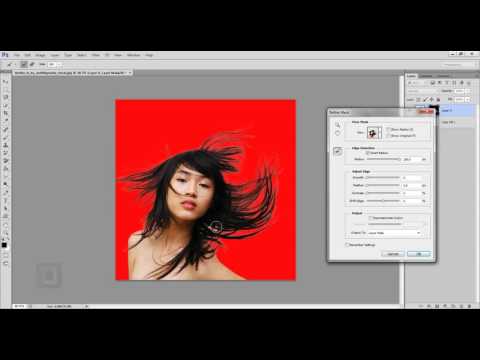Click the Contrast value input field

tap(411, 193)
